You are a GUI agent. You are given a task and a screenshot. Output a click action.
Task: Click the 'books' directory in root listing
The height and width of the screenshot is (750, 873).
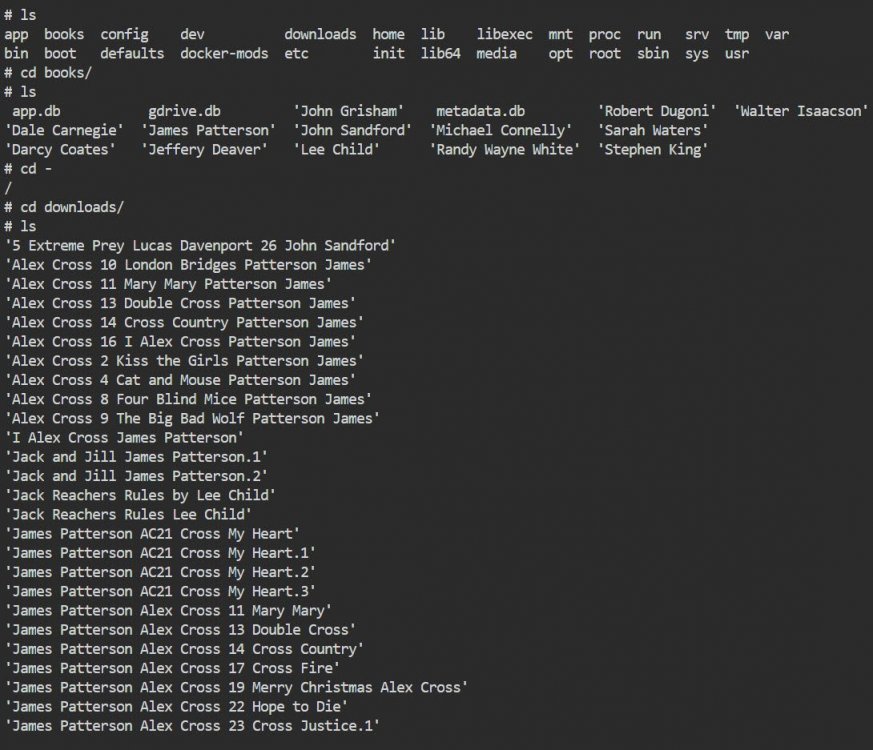(64, 35)
